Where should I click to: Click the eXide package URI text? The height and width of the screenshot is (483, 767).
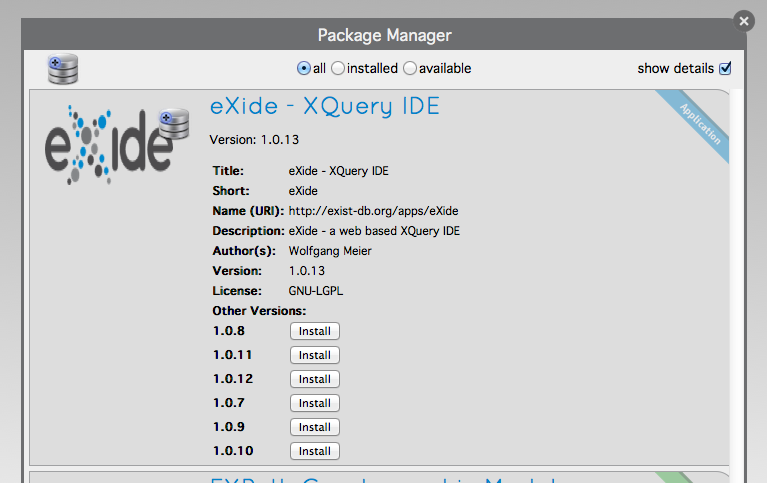pos(373,211)
